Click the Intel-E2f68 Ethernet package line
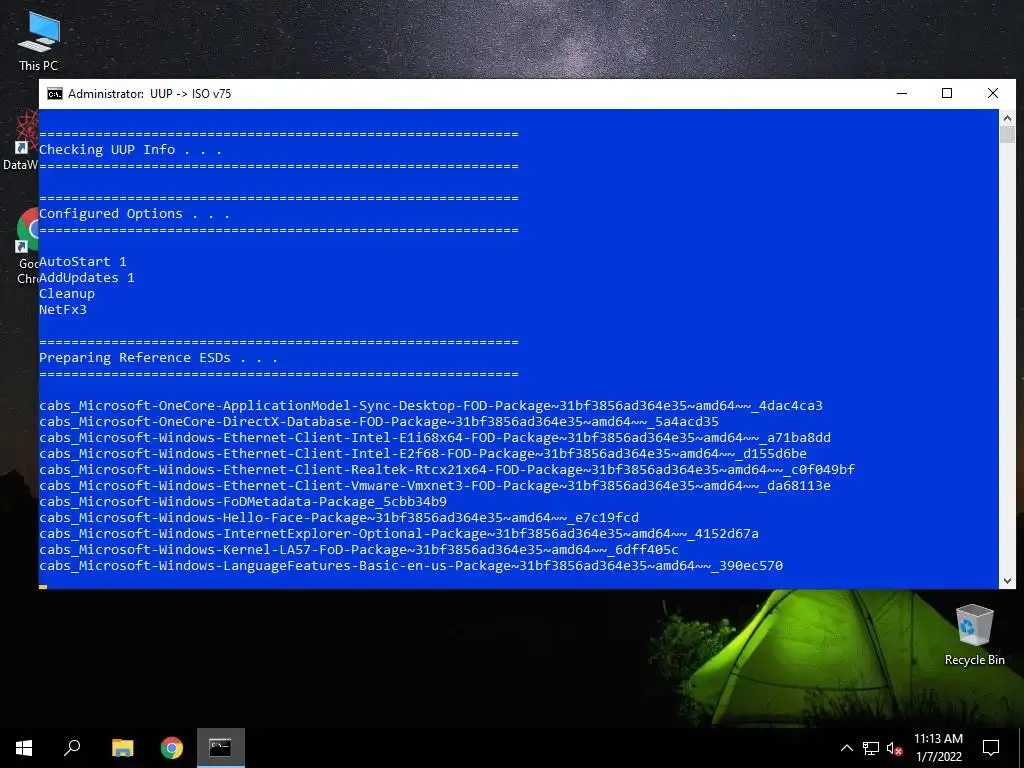1024x768 pixels. (x=423, y=454)
